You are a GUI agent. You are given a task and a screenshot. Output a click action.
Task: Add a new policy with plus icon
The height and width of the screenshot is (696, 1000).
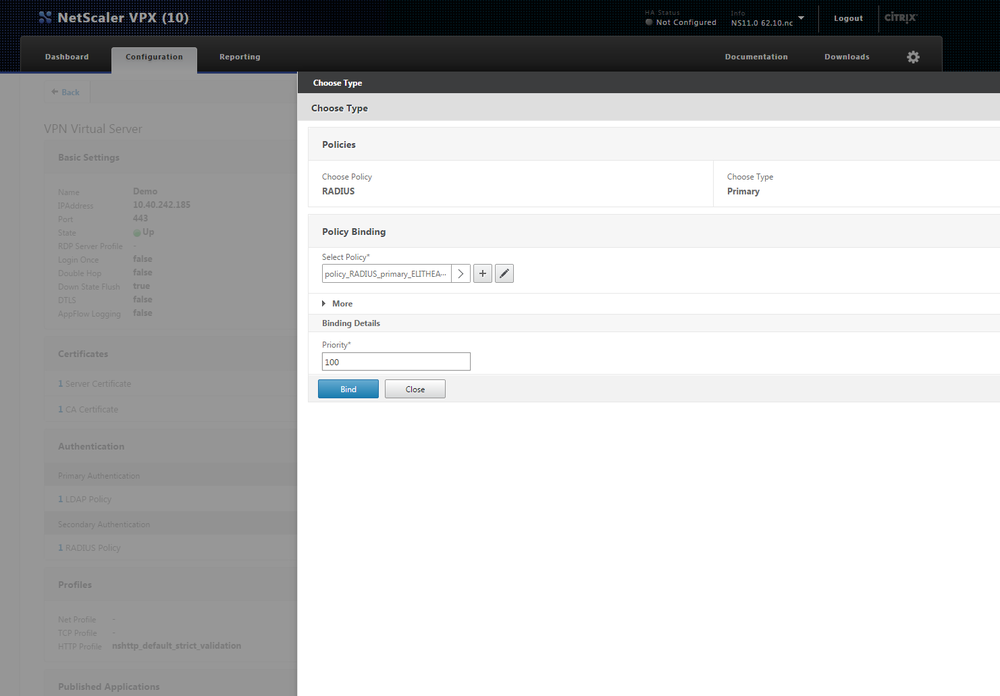[x=482, y=274]
